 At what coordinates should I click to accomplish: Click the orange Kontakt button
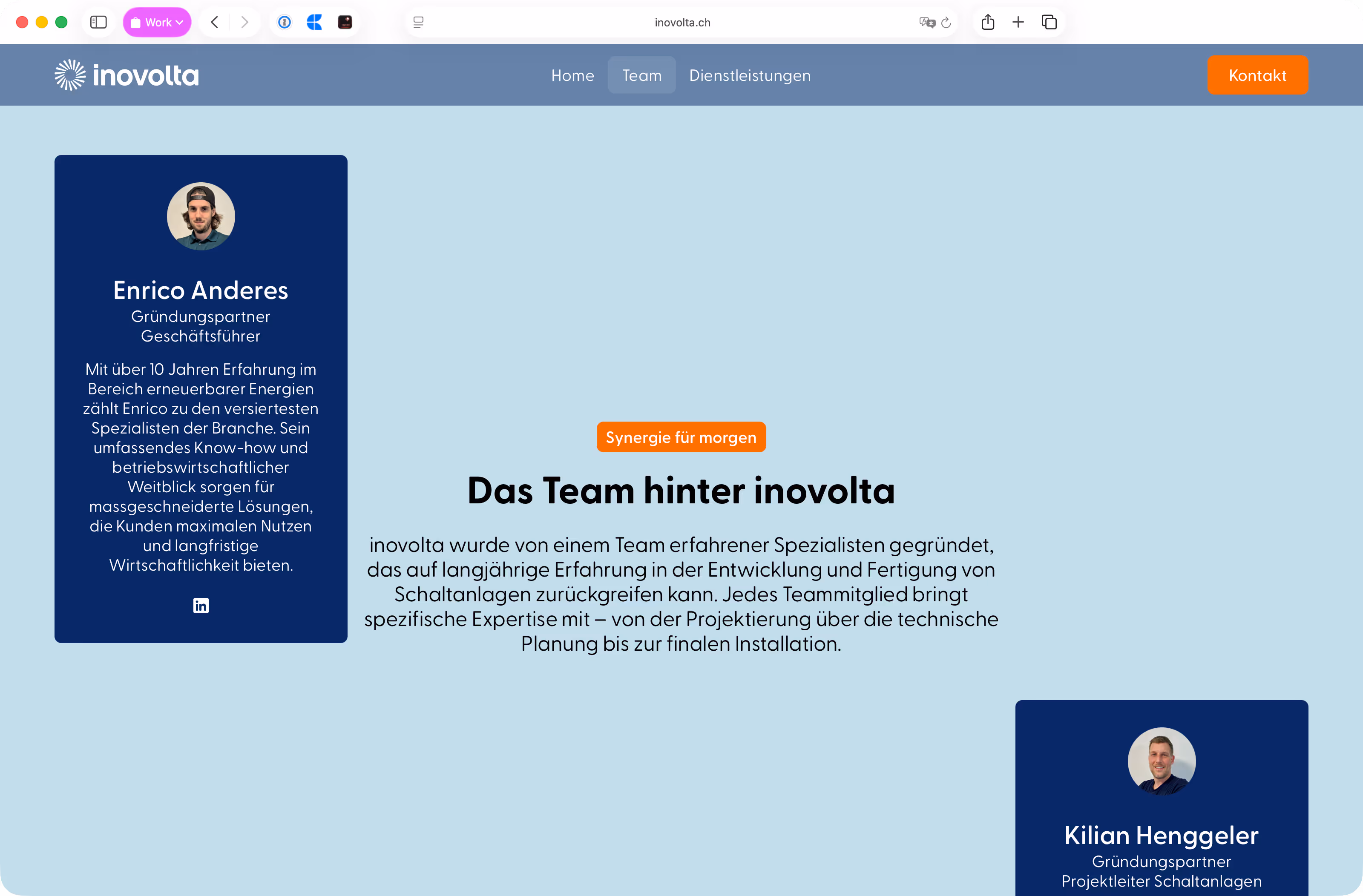pyautogui.click(x=1258, y=75)
